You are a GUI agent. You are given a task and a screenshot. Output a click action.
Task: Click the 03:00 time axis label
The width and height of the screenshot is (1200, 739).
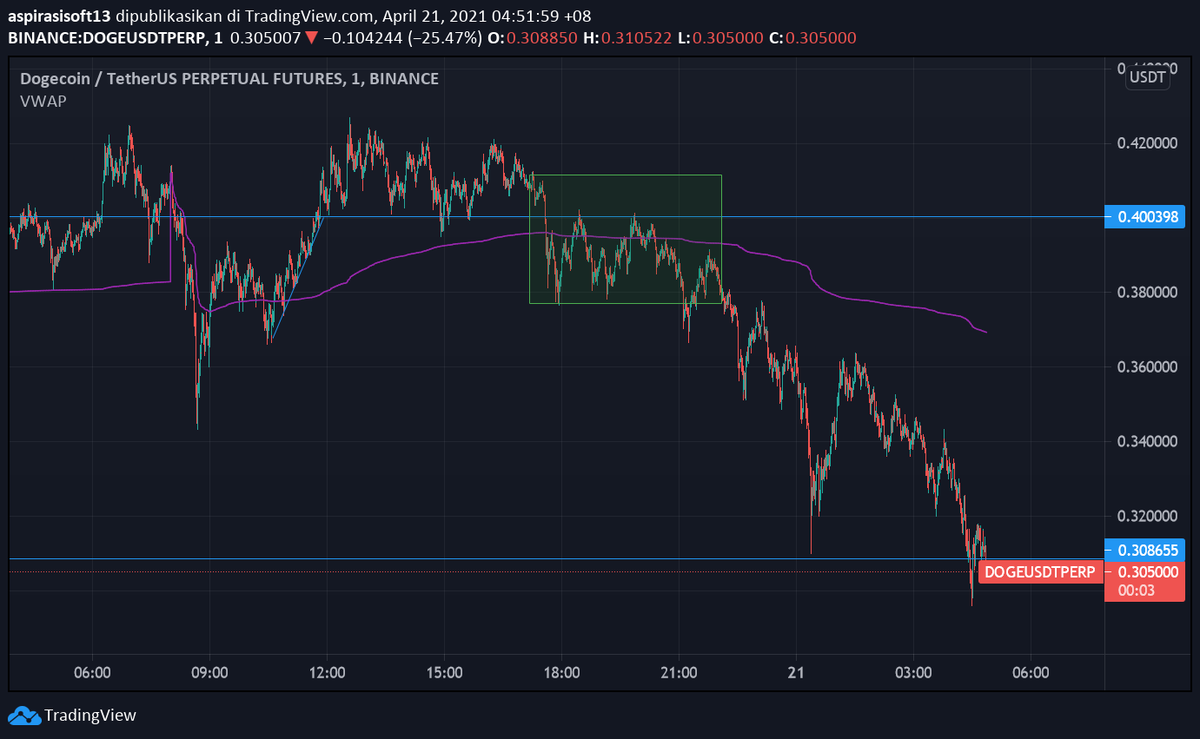[x=914, y=673]
